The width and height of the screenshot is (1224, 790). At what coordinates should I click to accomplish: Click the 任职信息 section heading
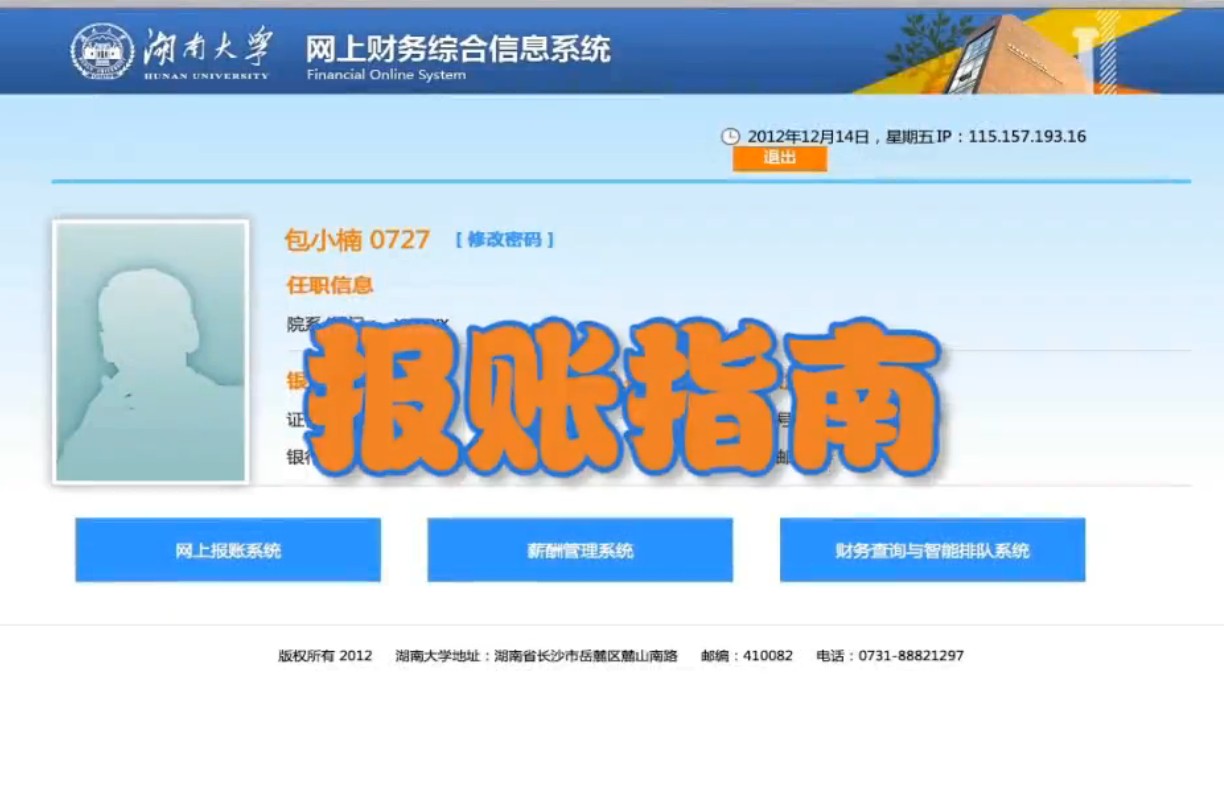(x=330, y=285)
